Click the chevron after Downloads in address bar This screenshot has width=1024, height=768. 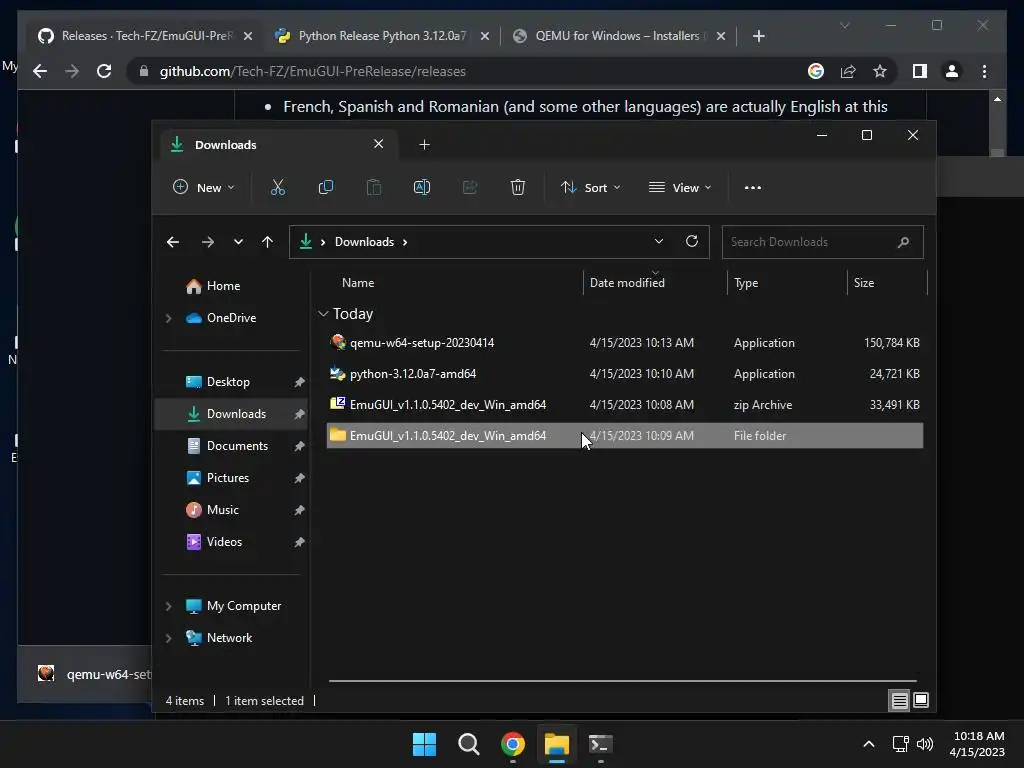click(x=405, y=242)
